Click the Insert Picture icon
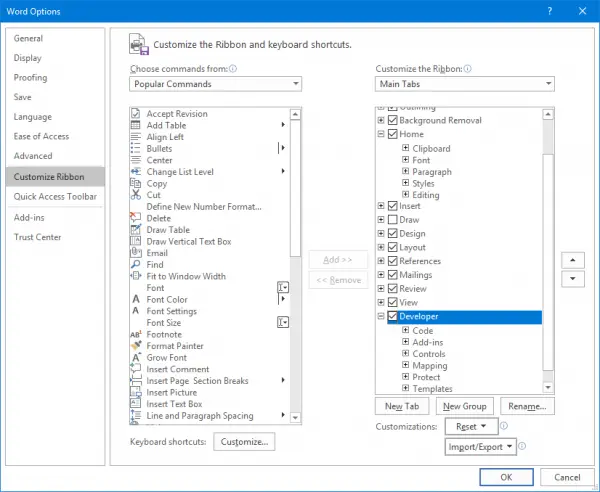The width and height of the screenshot is (600, 492). (x=135, y=392)
